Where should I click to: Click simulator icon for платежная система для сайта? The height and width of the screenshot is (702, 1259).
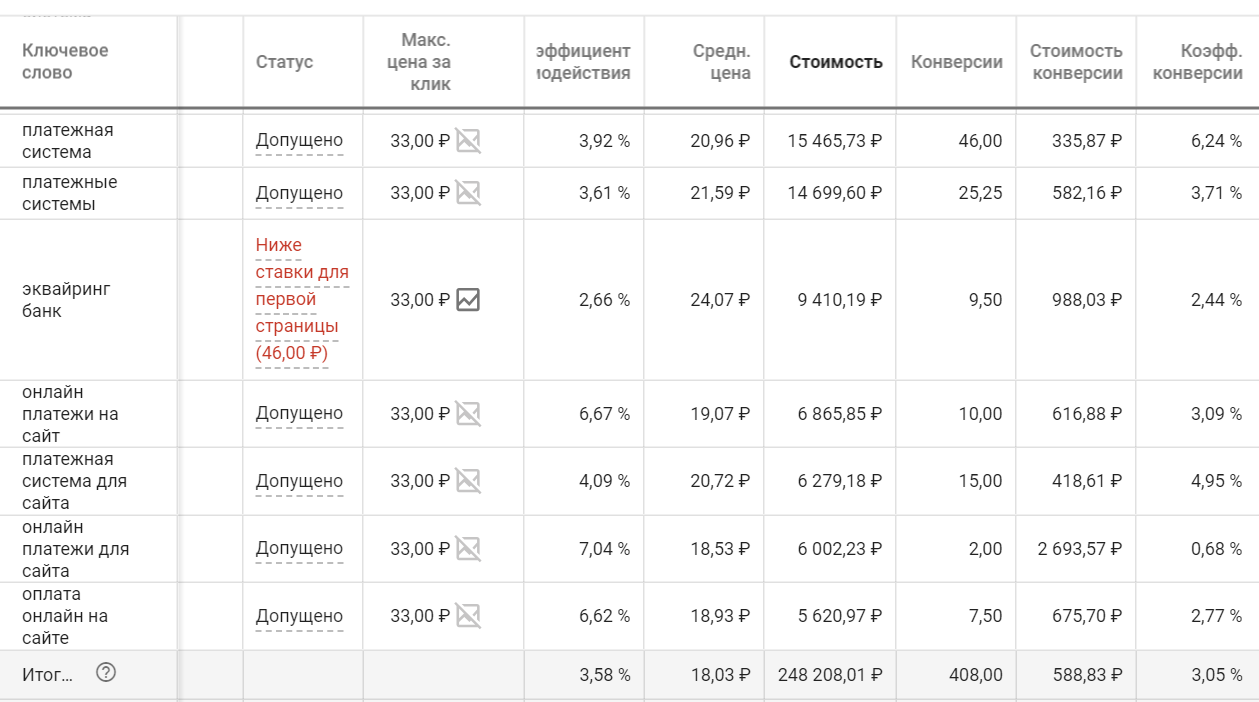click(x=468, y=481)
